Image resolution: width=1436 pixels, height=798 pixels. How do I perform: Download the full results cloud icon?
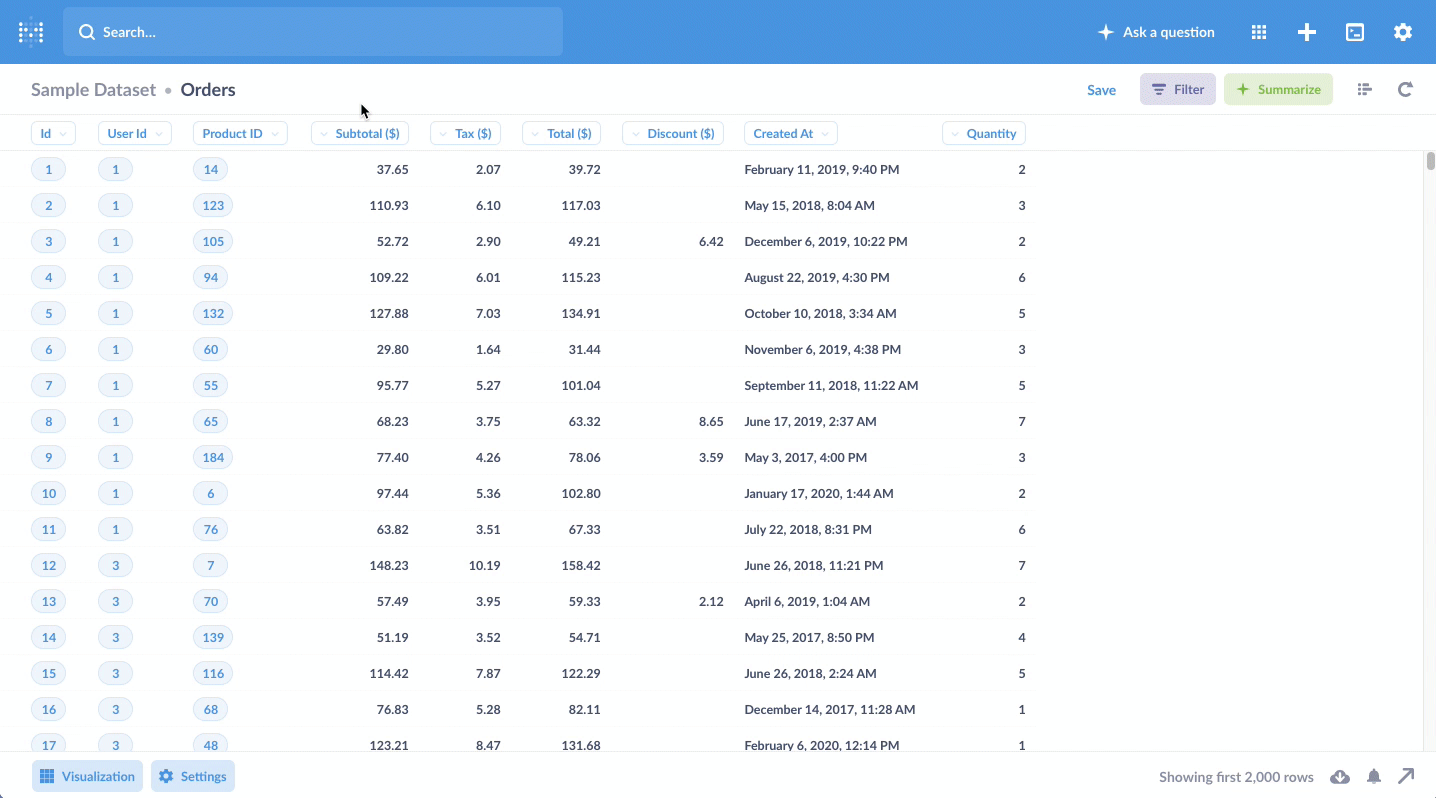pyautogui.click(x=1340, y=777)
